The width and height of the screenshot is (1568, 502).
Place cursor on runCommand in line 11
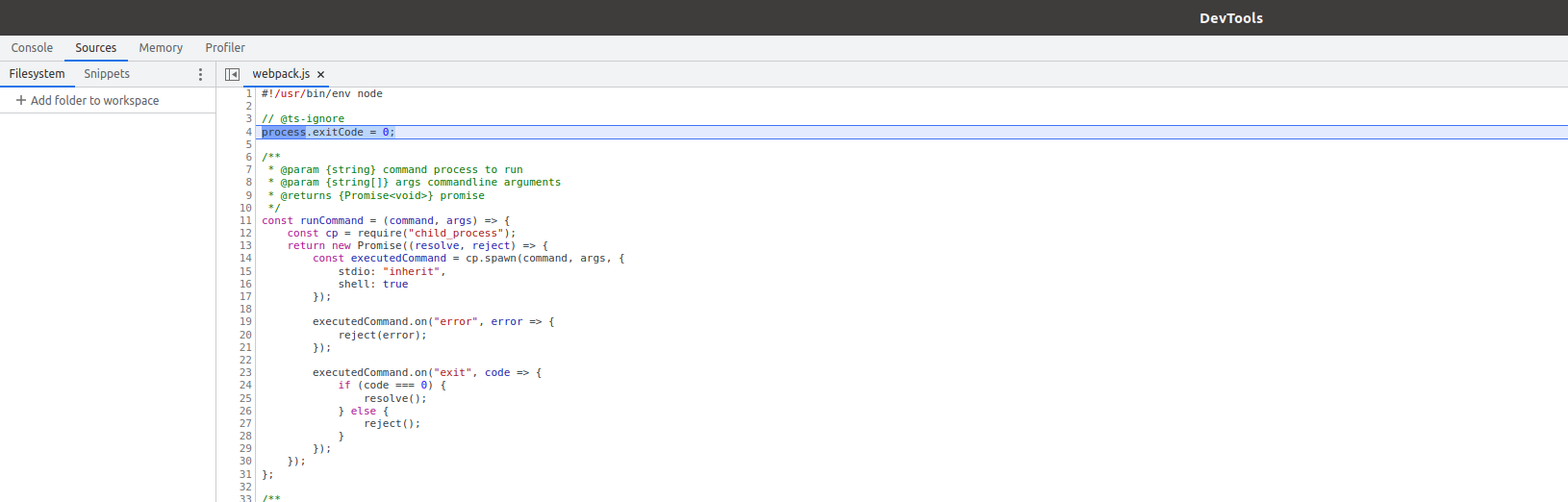332,220
